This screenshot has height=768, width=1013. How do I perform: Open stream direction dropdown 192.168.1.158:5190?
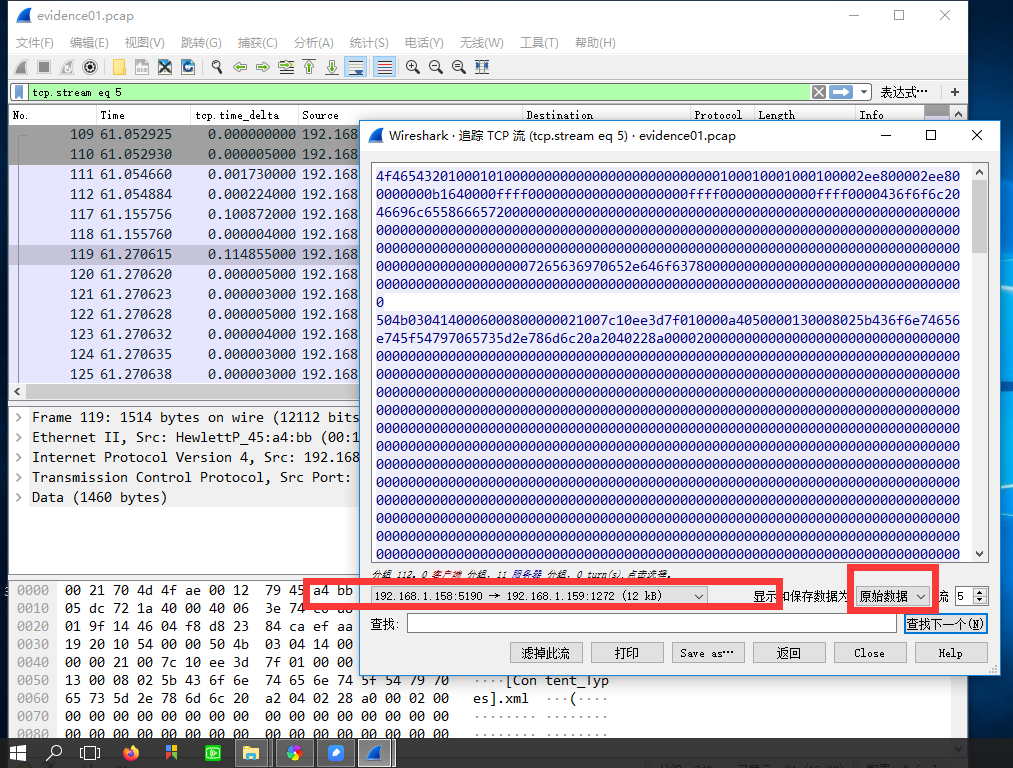coord(539,596)
